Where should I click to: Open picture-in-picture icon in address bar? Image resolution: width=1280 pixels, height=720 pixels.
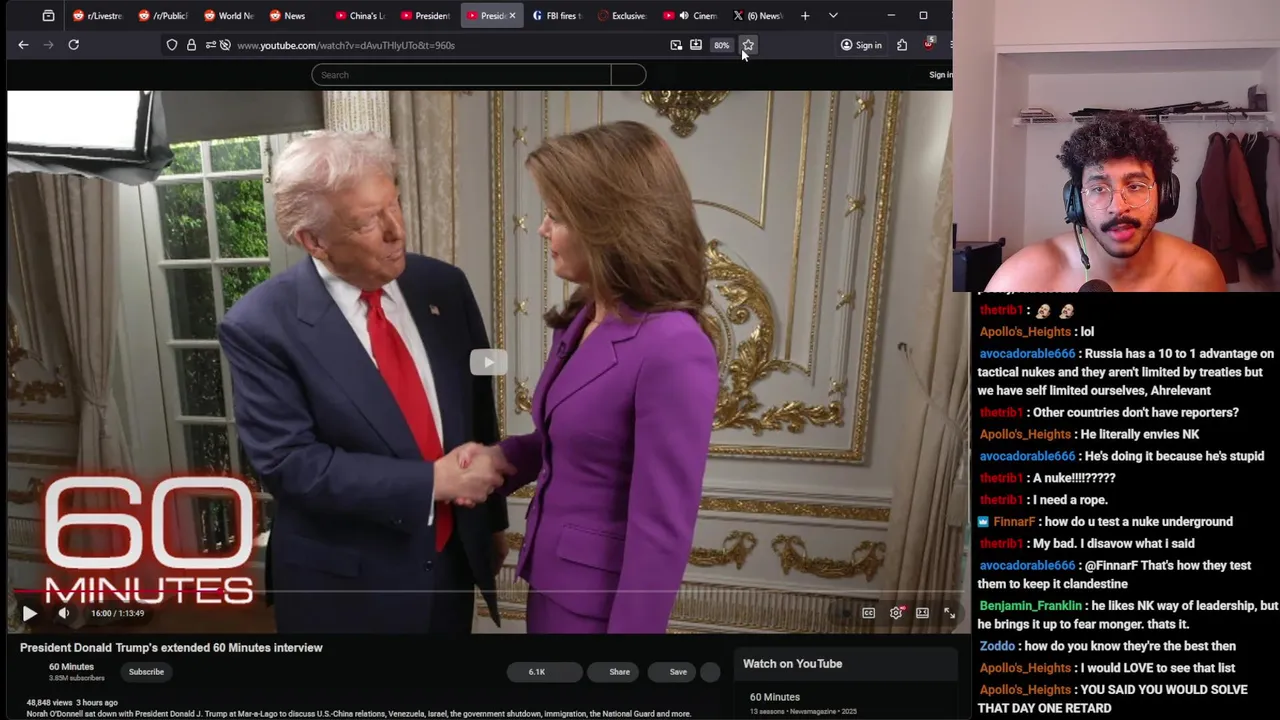coord(676,45)
